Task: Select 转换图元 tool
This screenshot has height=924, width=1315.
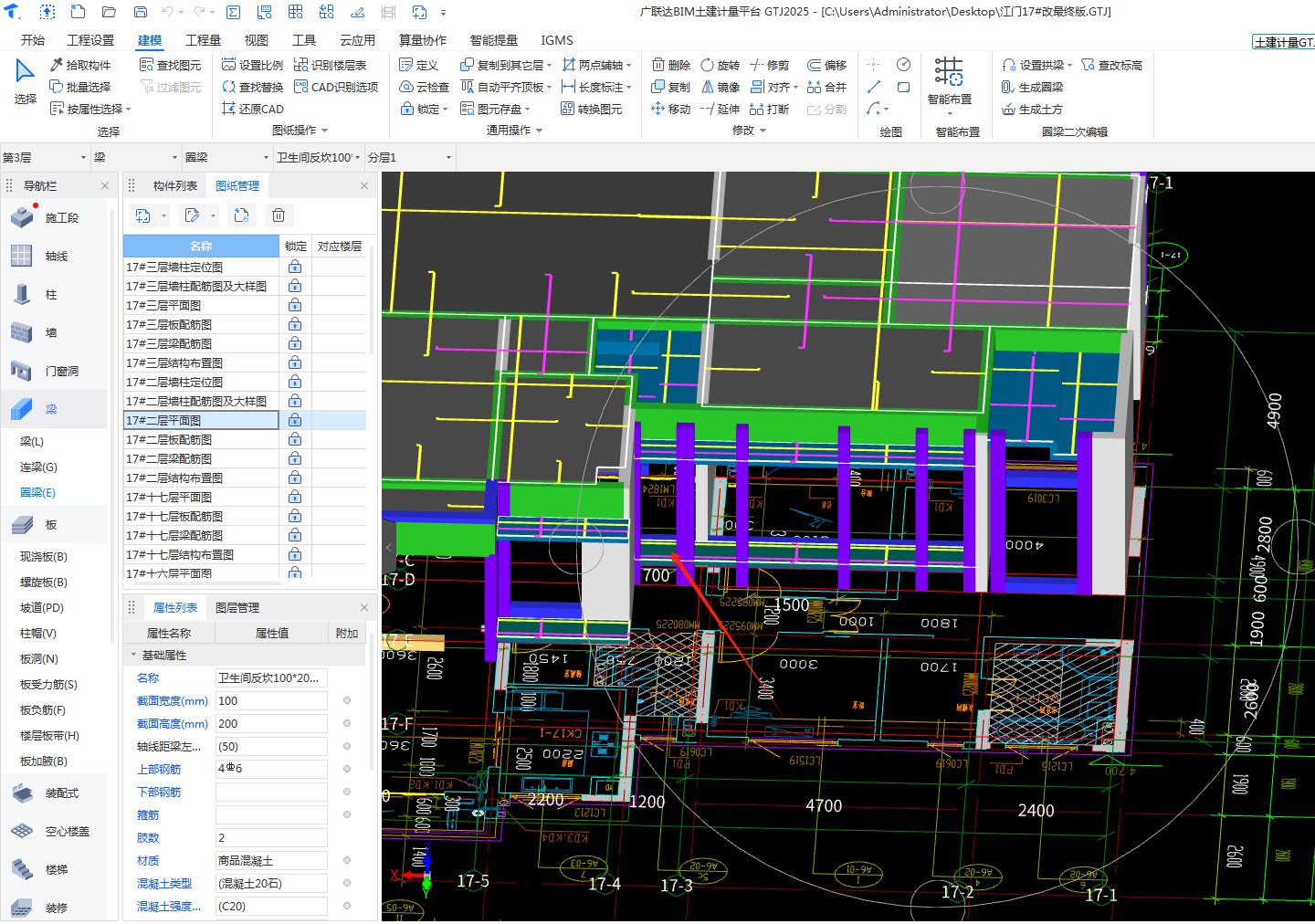Action: pyautogui.click(x=591, y=109)
